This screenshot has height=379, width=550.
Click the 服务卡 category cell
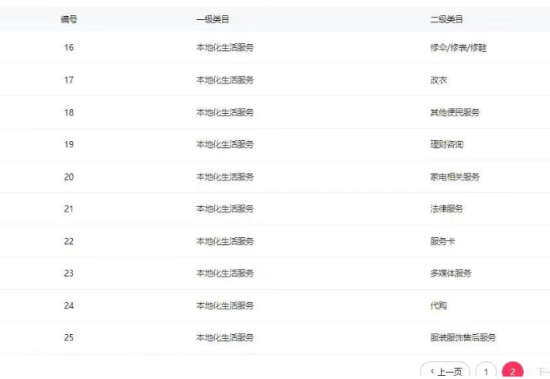tap(443, 241)
